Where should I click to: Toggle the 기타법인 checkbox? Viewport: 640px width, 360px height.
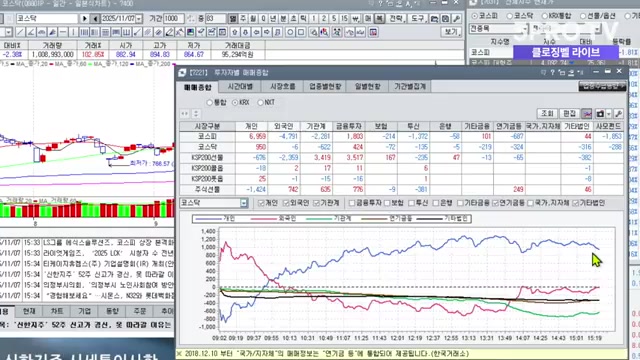click(x=576, y=203)
